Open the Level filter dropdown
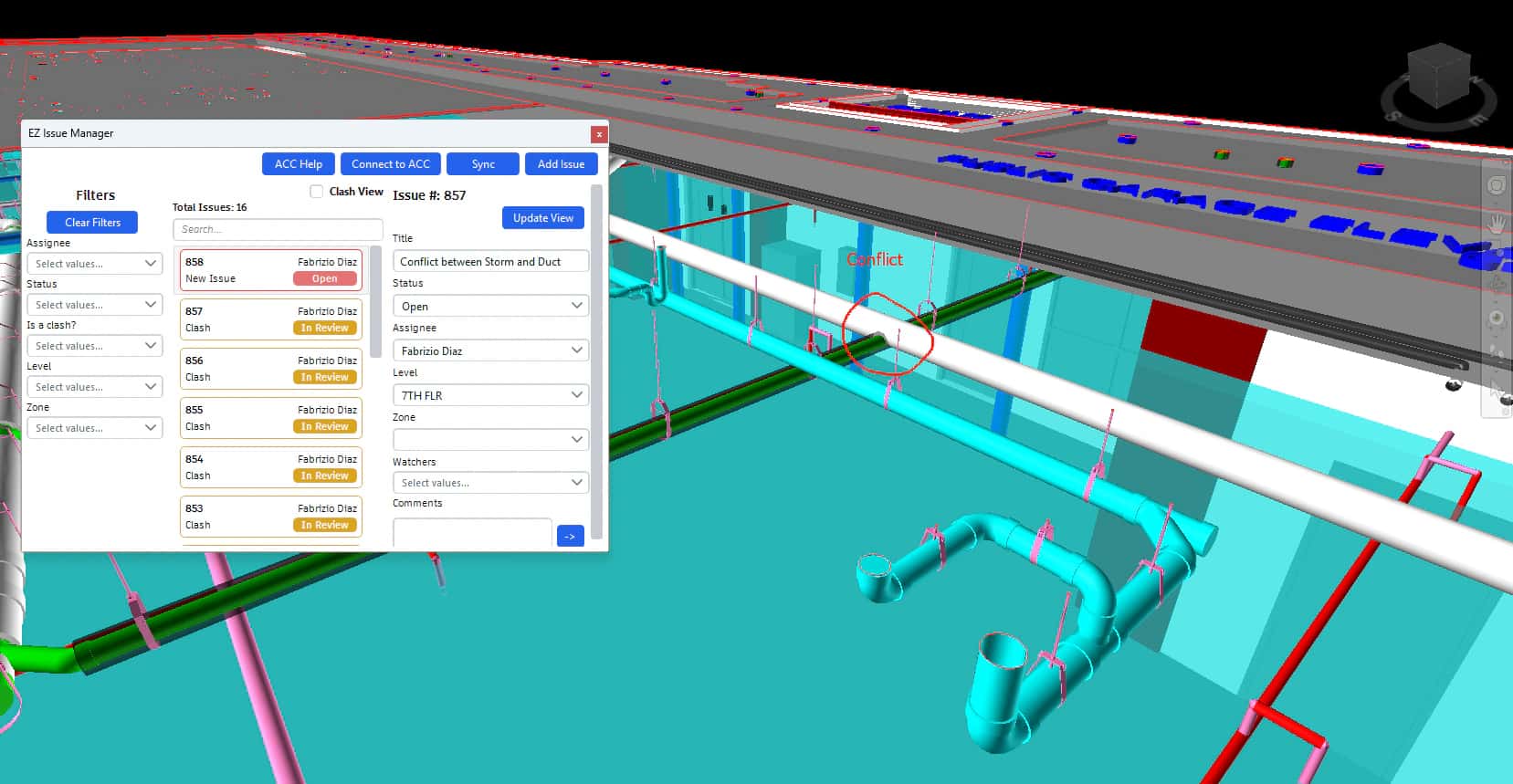Image resolution: width=1513 pixels, height=784 pixels. 95,387
